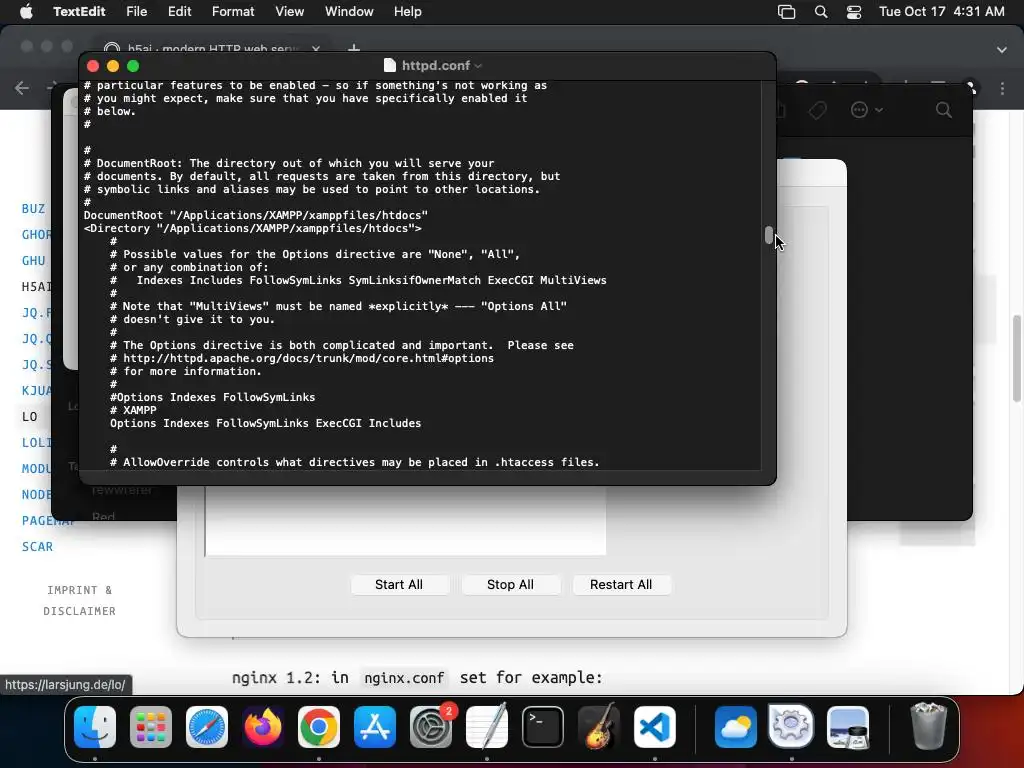Click the TextEdit icon in the Dock

[487, 727]
